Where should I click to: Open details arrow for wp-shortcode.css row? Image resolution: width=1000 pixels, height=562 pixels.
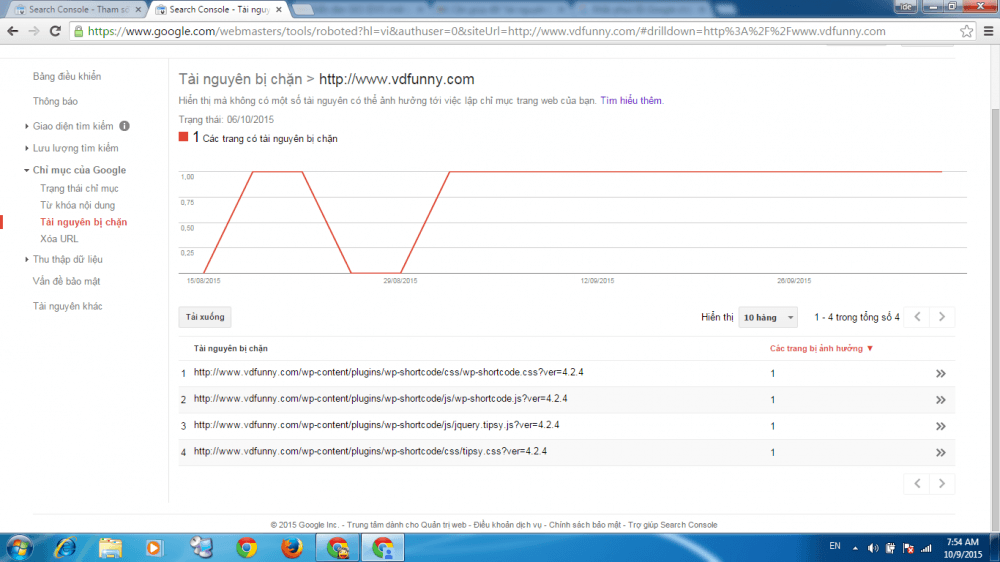pyautogui.click(x=941, y=374)
